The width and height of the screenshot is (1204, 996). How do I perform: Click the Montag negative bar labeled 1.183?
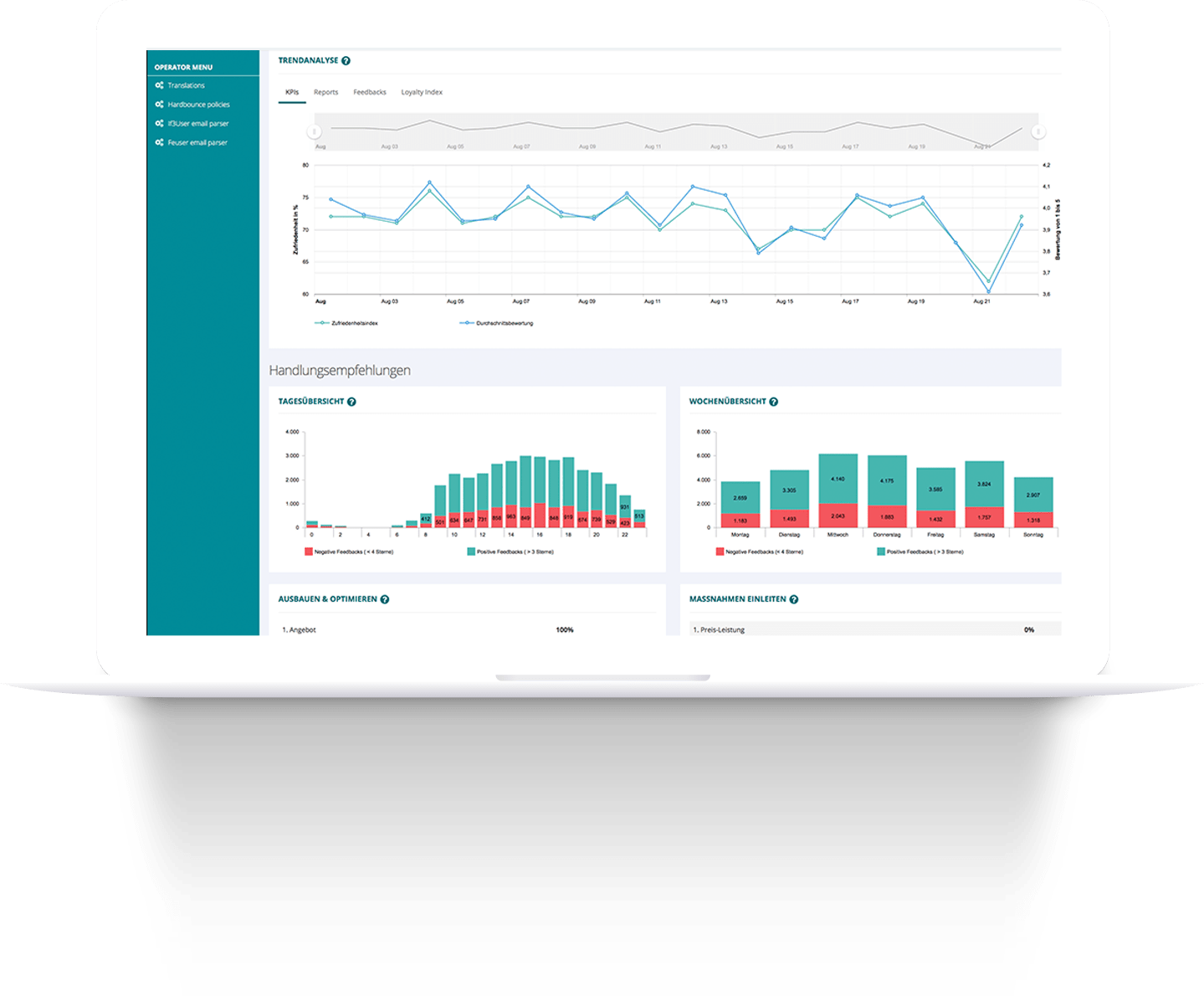(x=740, y=521)
